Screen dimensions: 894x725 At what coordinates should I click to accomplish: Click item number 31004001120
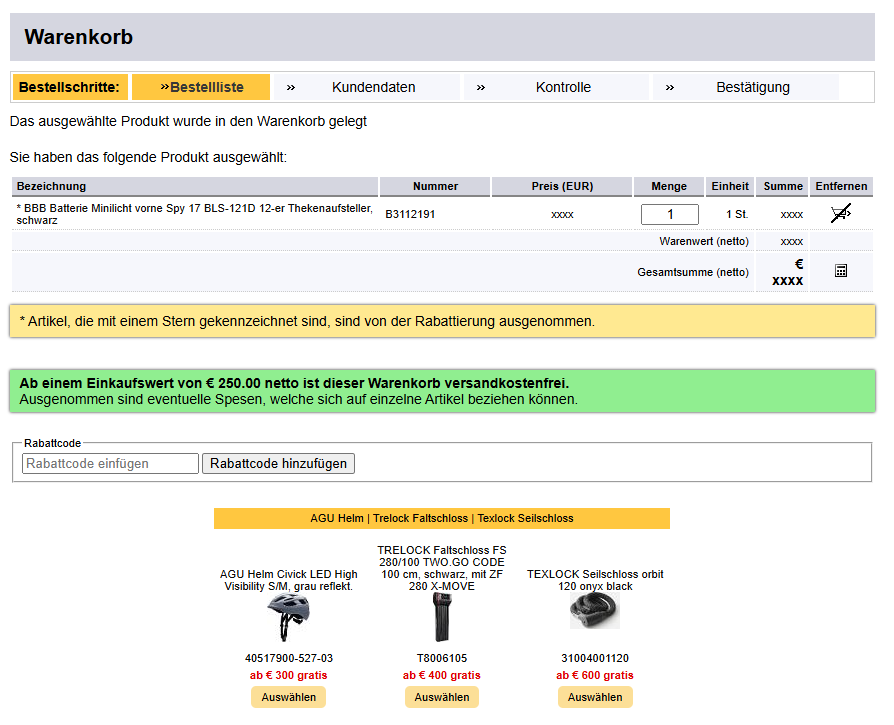click(595, 658)
